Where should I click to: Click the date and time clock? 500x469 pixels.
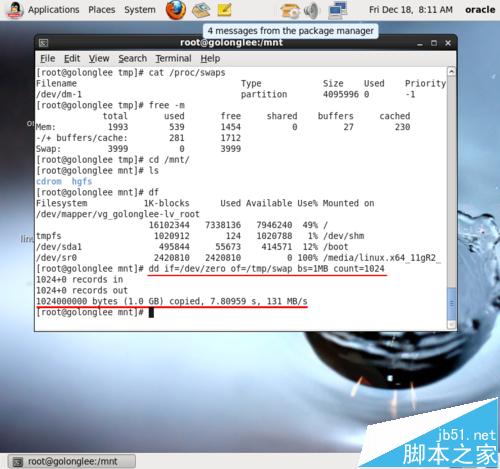coord(411,10)
